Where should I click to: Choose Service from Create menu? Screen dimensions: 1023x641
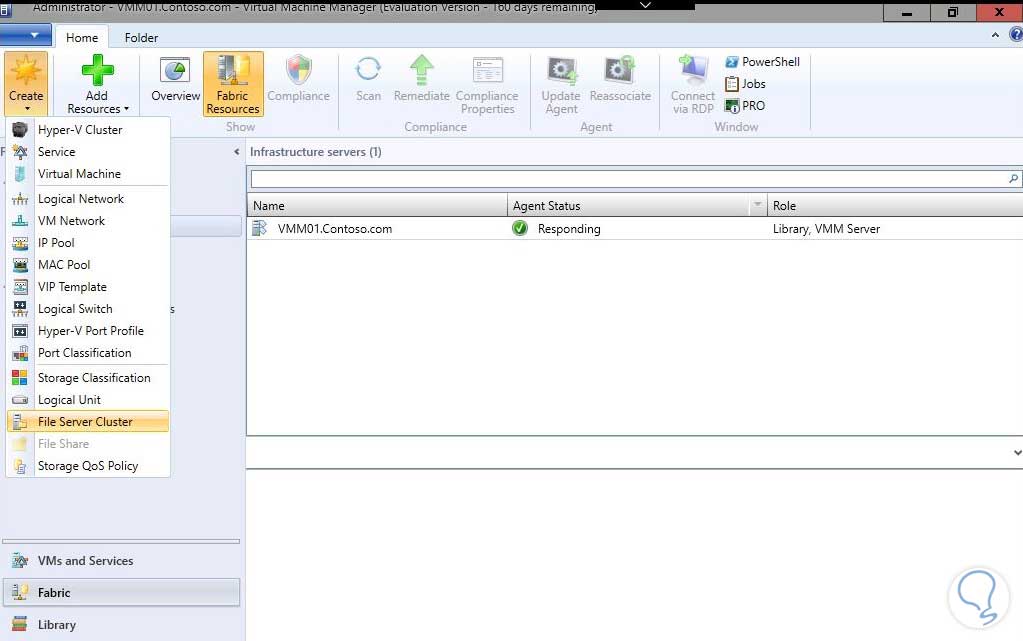(x=88, y=152)
